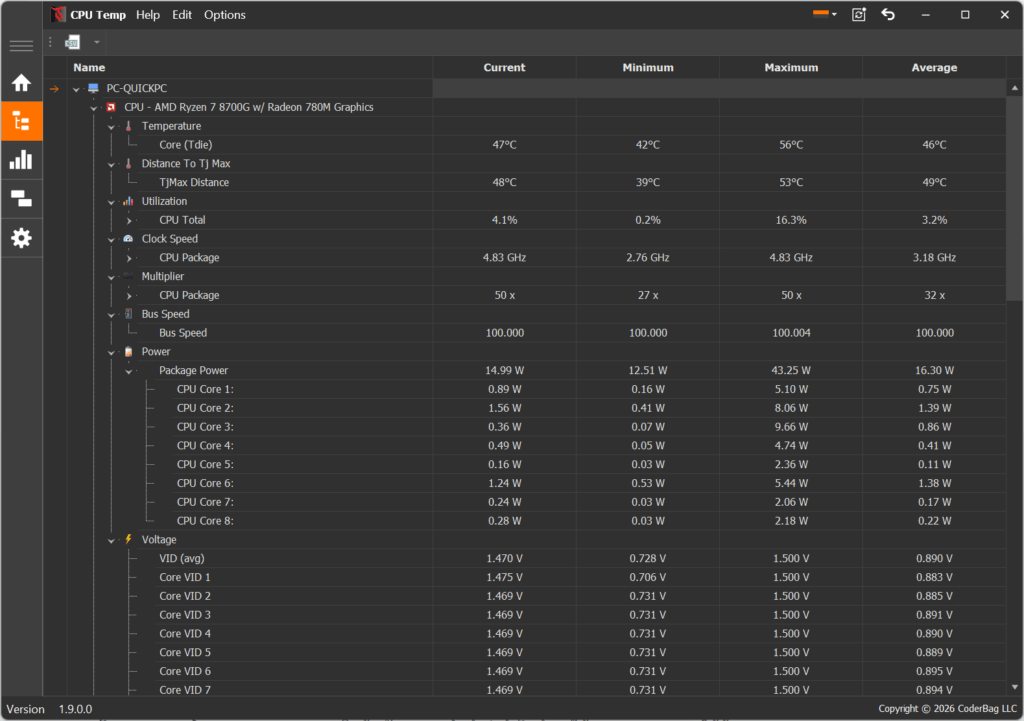Click the Utilization chart icon
Screen dimensions: 1024x721
pos(129,201)
